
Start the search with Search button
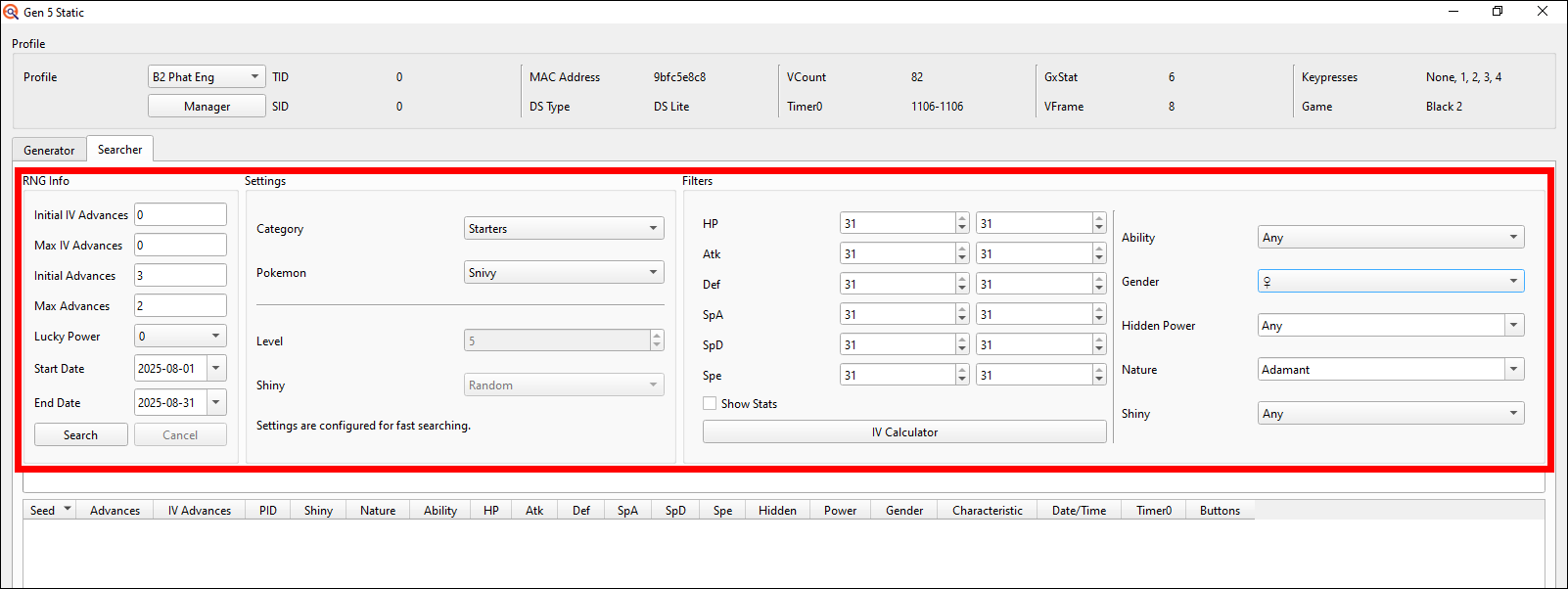point(81,434)
